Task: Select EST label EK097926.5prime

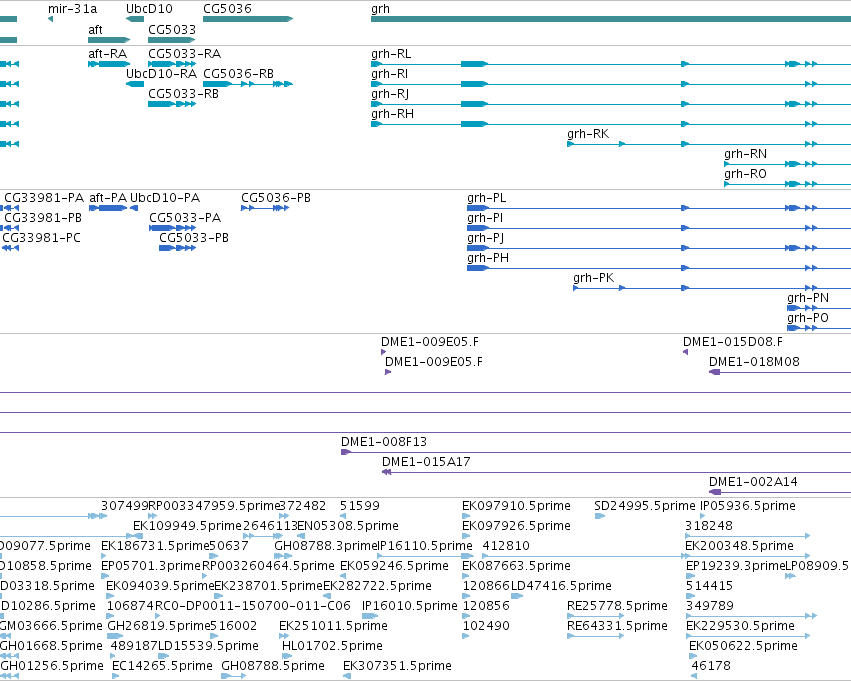Action: (x=516, y=526)
